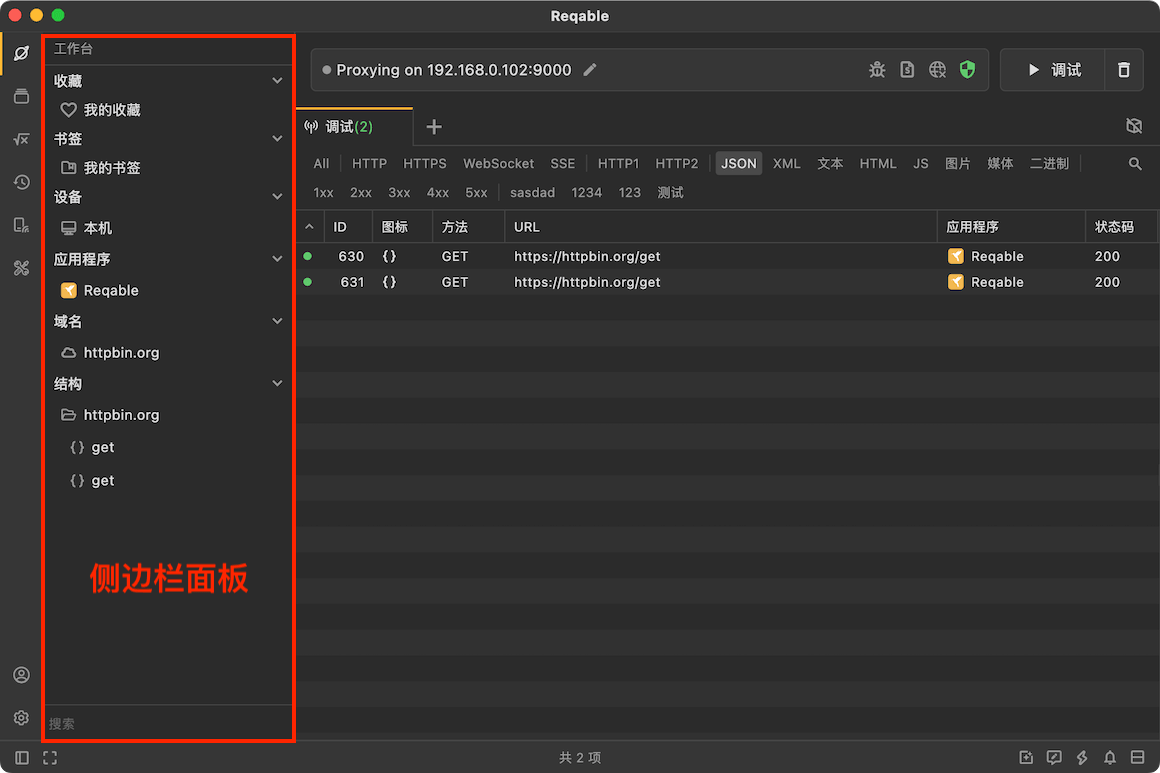
Task: Click the bug debug icon in proxy bar
Action: pos(877,70)
